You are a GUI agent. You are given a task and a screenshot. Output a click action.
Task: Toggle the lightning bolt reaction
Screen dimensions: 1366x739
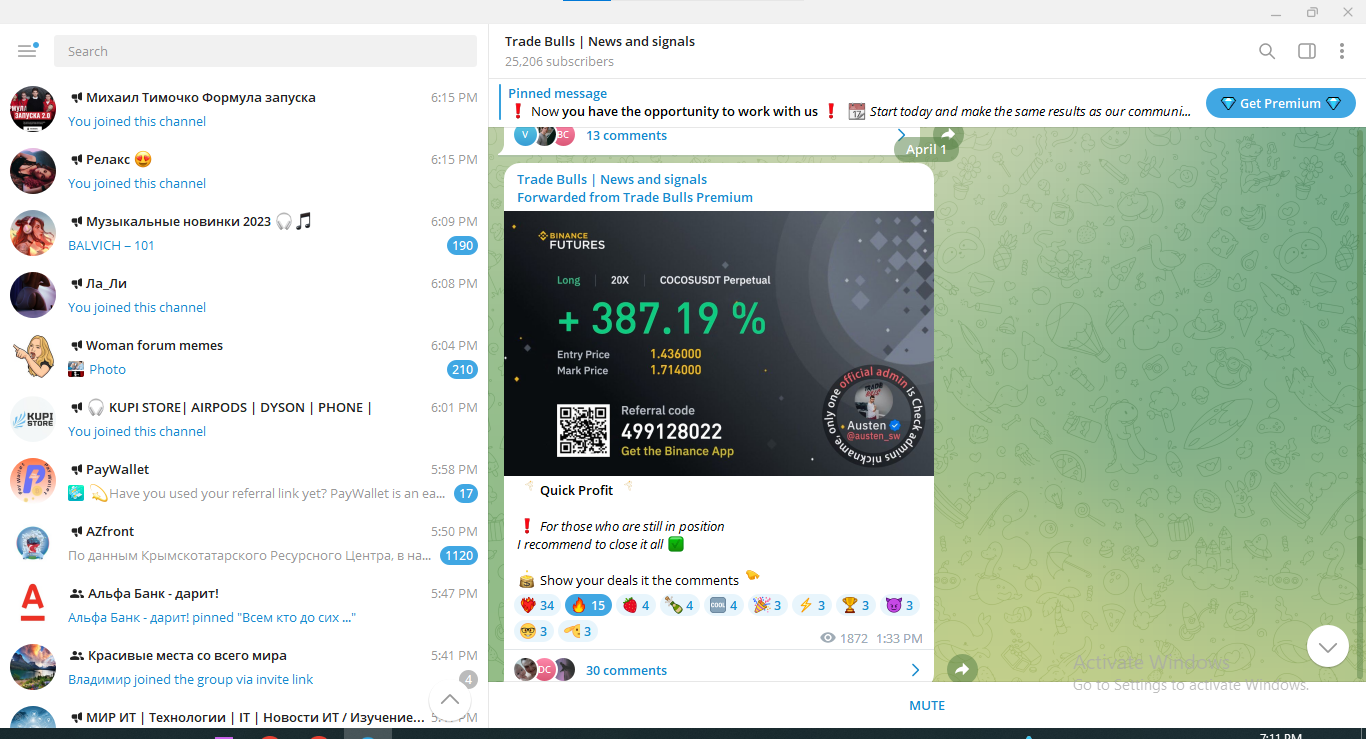pos(812,605)
